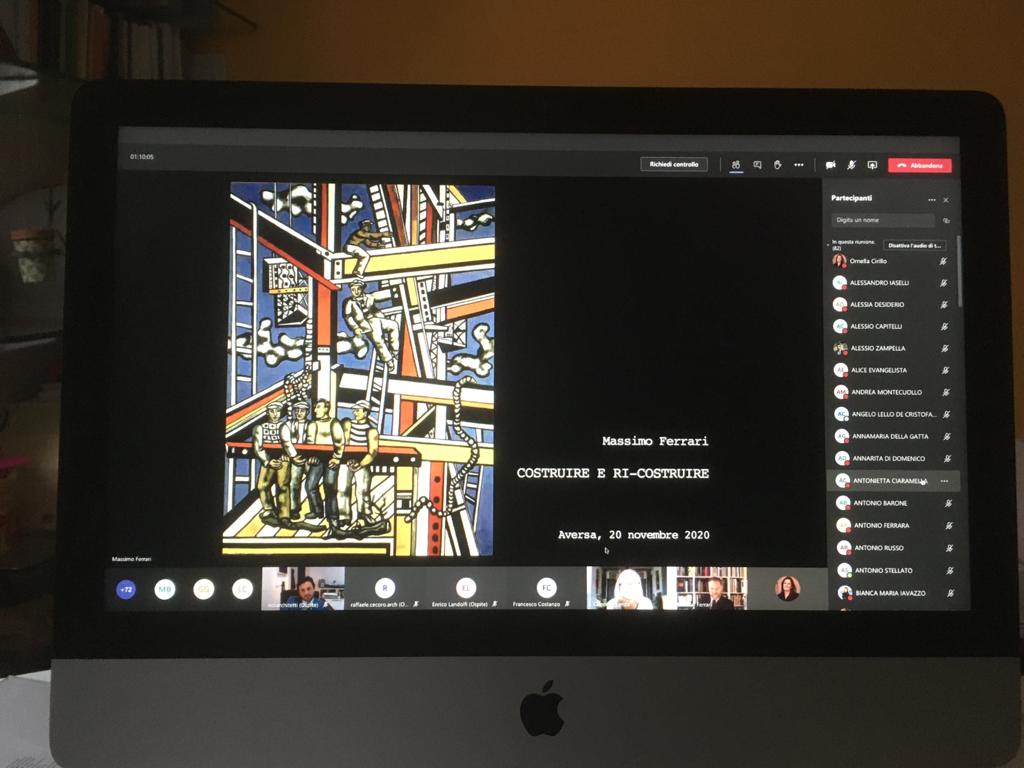
Task: Select participant ALESSANDRO IASELLI
Action: pos(891,283)
